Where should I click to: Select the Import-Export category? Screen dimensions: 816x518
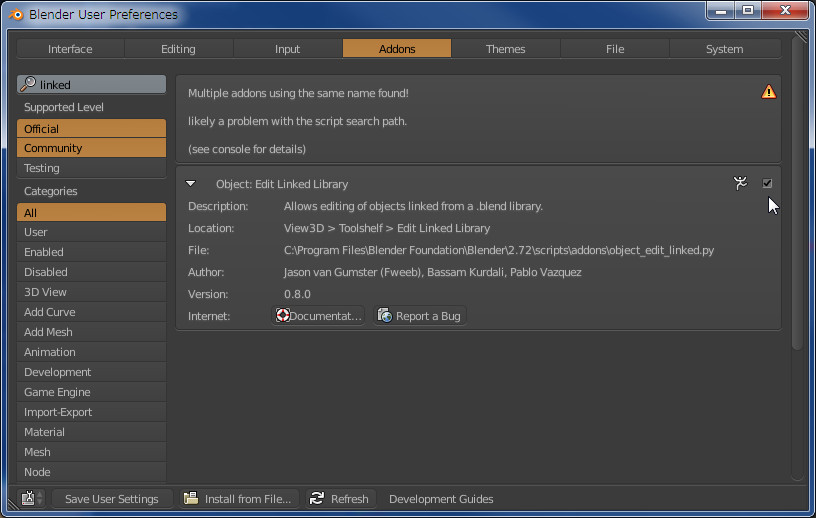(92, 412)
